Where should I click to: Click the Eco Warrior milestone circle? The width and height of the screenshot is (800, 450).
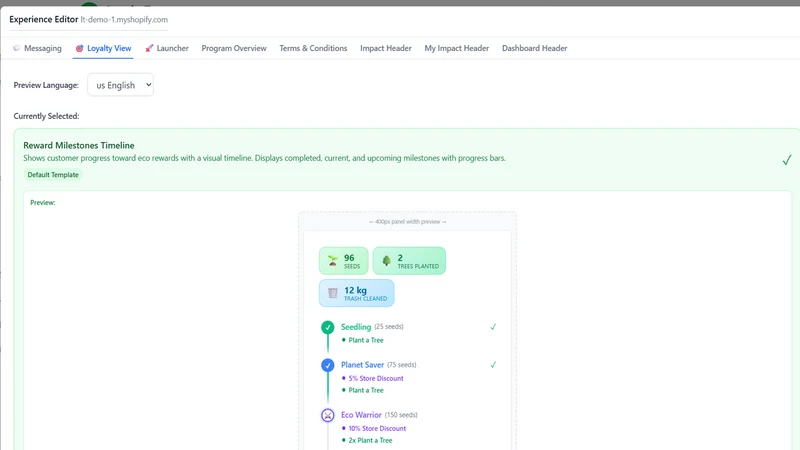pyautogui.click(x=328, y=415)
